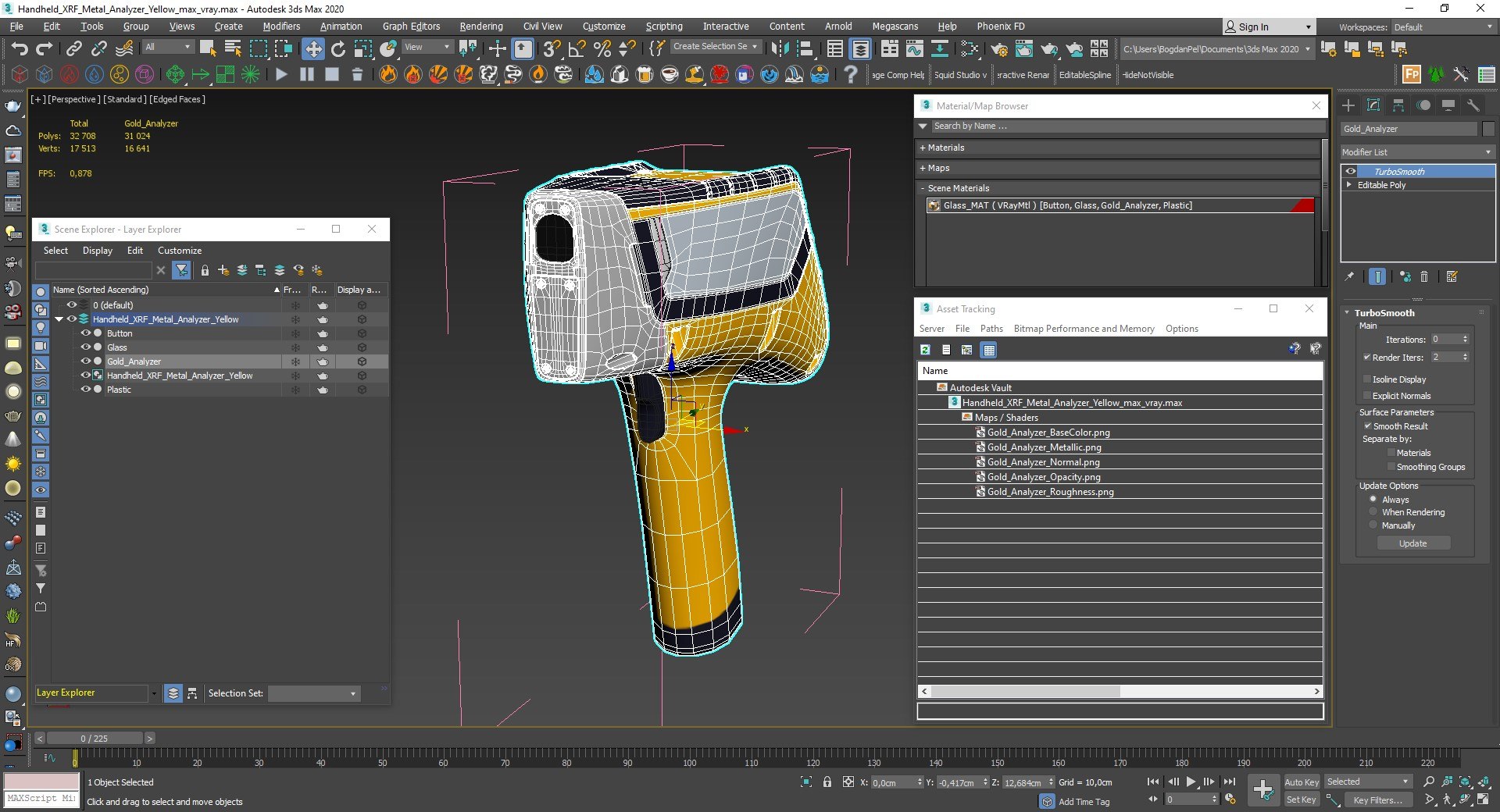The image size is (1500, 812).
Task: Click the Select by Name icon
Action: (x=233, y=49)
